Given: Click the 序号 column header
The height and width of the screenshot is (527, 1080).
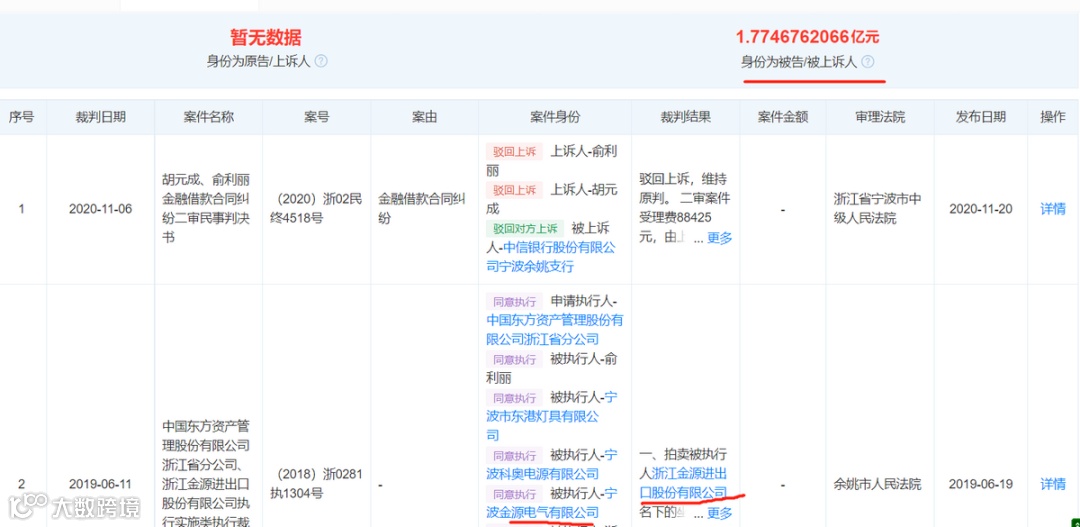Looking at the screenshot, I should tap(21, 117).
